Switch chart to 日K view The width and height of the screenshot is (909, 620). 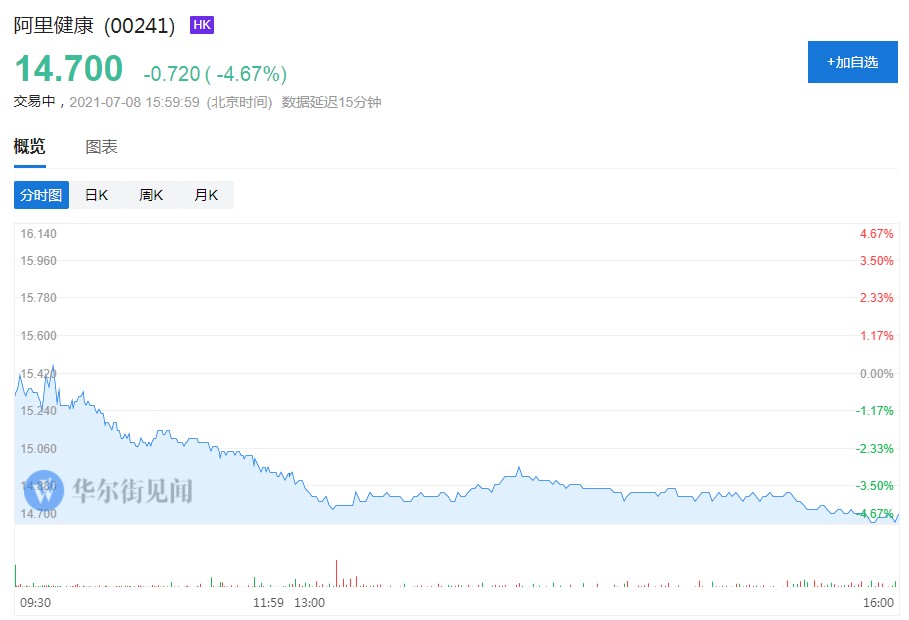(x=96, y=195)
